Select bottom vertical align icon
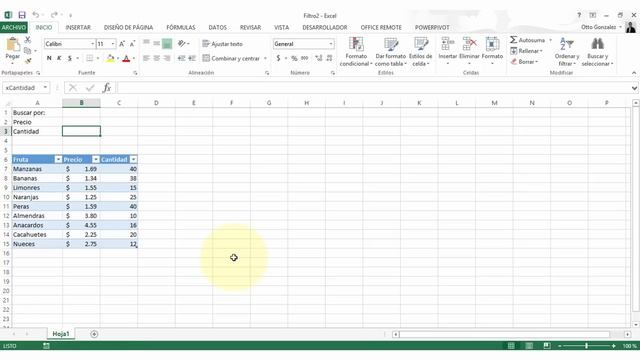The height and width of the screenshot is (360, 640). click(x=167, y=44)
